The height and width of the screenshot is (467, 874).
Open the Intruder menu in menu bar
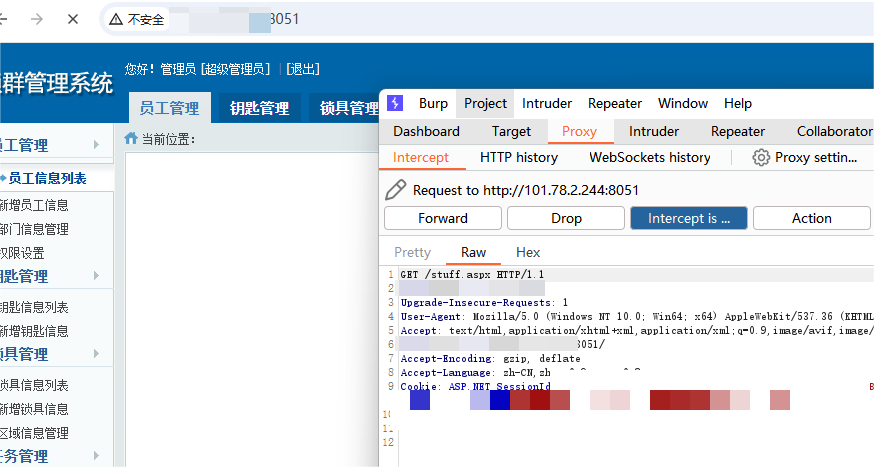547,104
